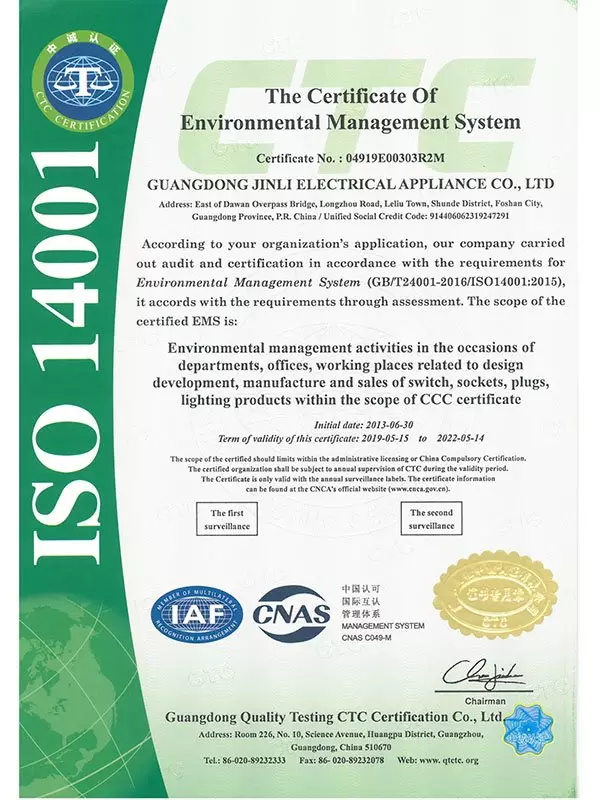Click the GB/T24001-2016/ISO14001:2015 standard text
The width and height of the screenshot is (600, 800).
[x=464, y=282]
